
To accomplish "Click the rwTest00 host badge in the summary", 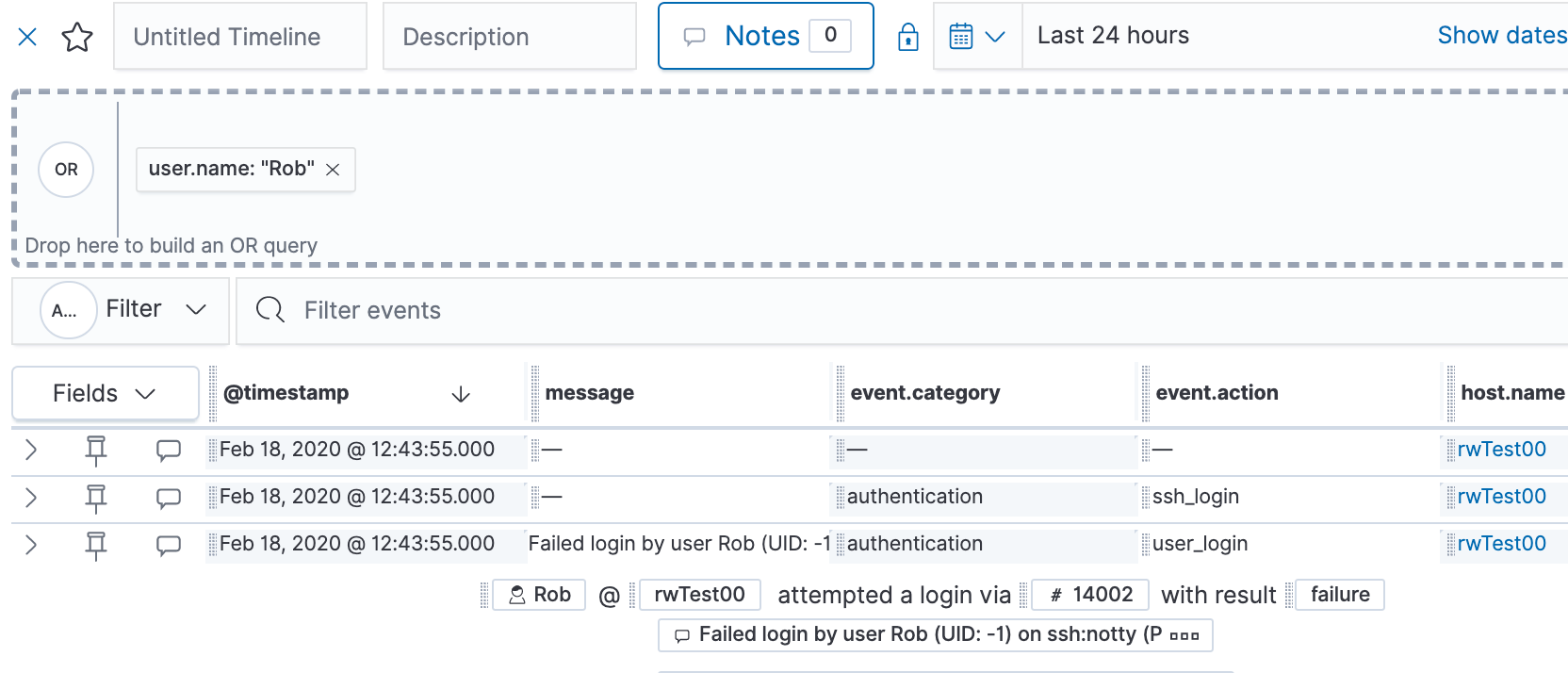I will [x=700, y=595].
